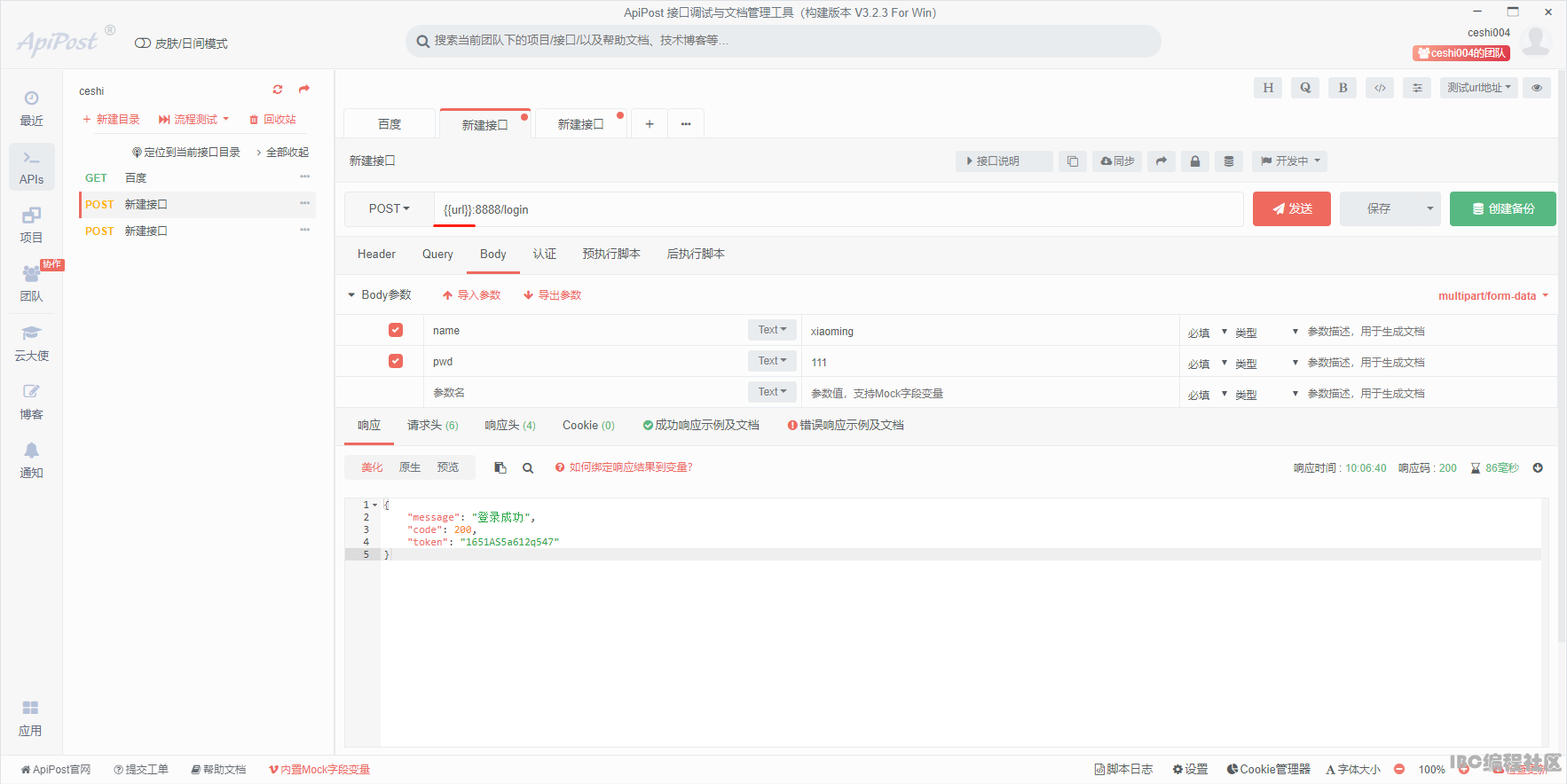1567x784 pixels.
Task: Click the copy interface icon
Action: click(x=1073, y=161)
